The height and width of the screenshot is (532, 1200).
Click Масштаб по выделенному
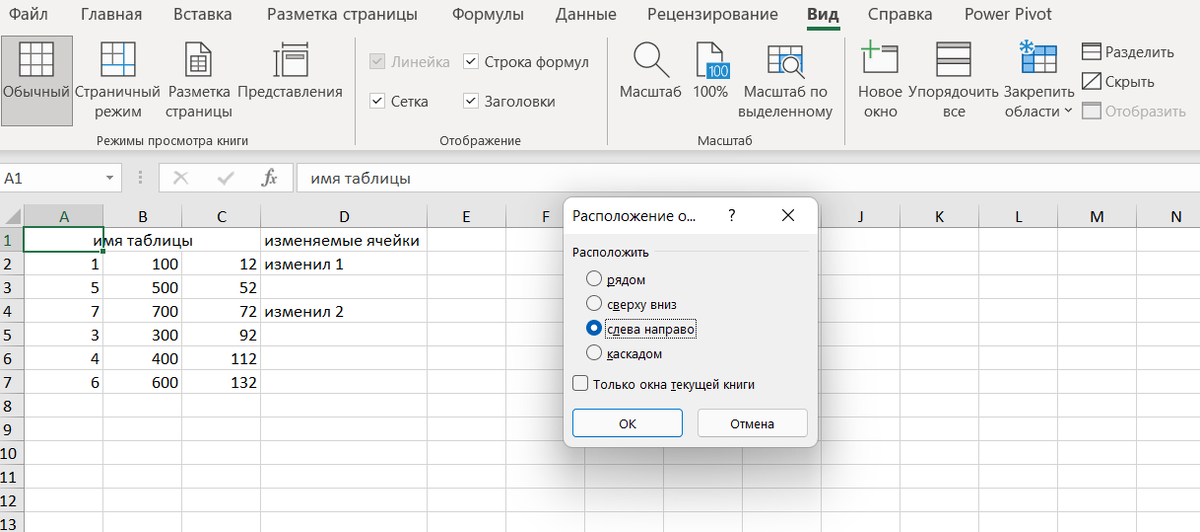coord(786,80)
